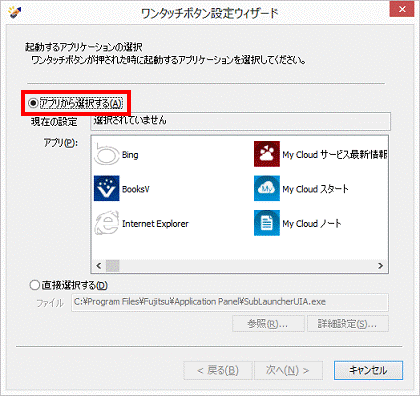The height and width of the screenshot is (396, 420).
Task: Select the Internet Explorer app icon
Action: [107, 223]
